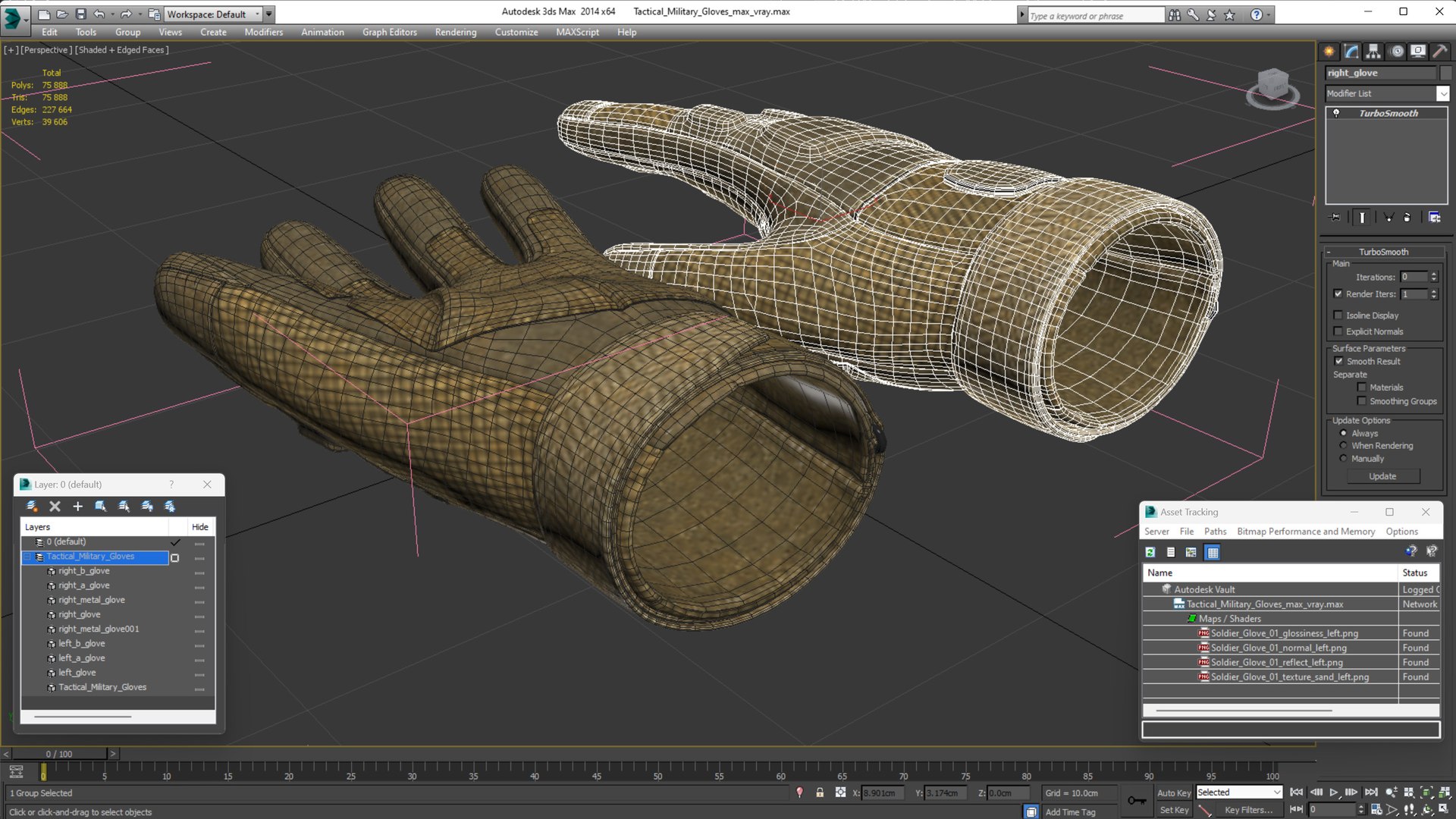1456x819 pixels.
Task: Switch Asset Tracking to table view
Action: click(x=1213, y=552)
